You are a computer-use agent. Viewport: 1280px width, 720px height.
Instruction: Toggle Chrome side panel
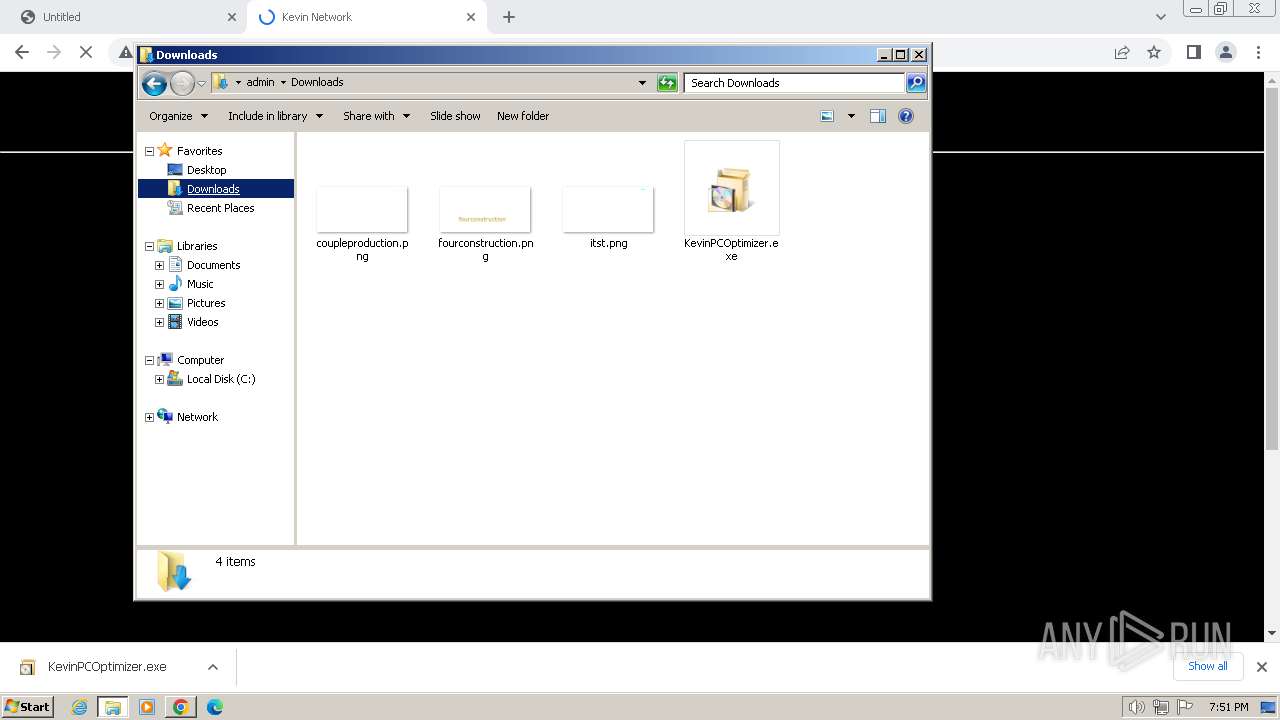click(1193, 52)
